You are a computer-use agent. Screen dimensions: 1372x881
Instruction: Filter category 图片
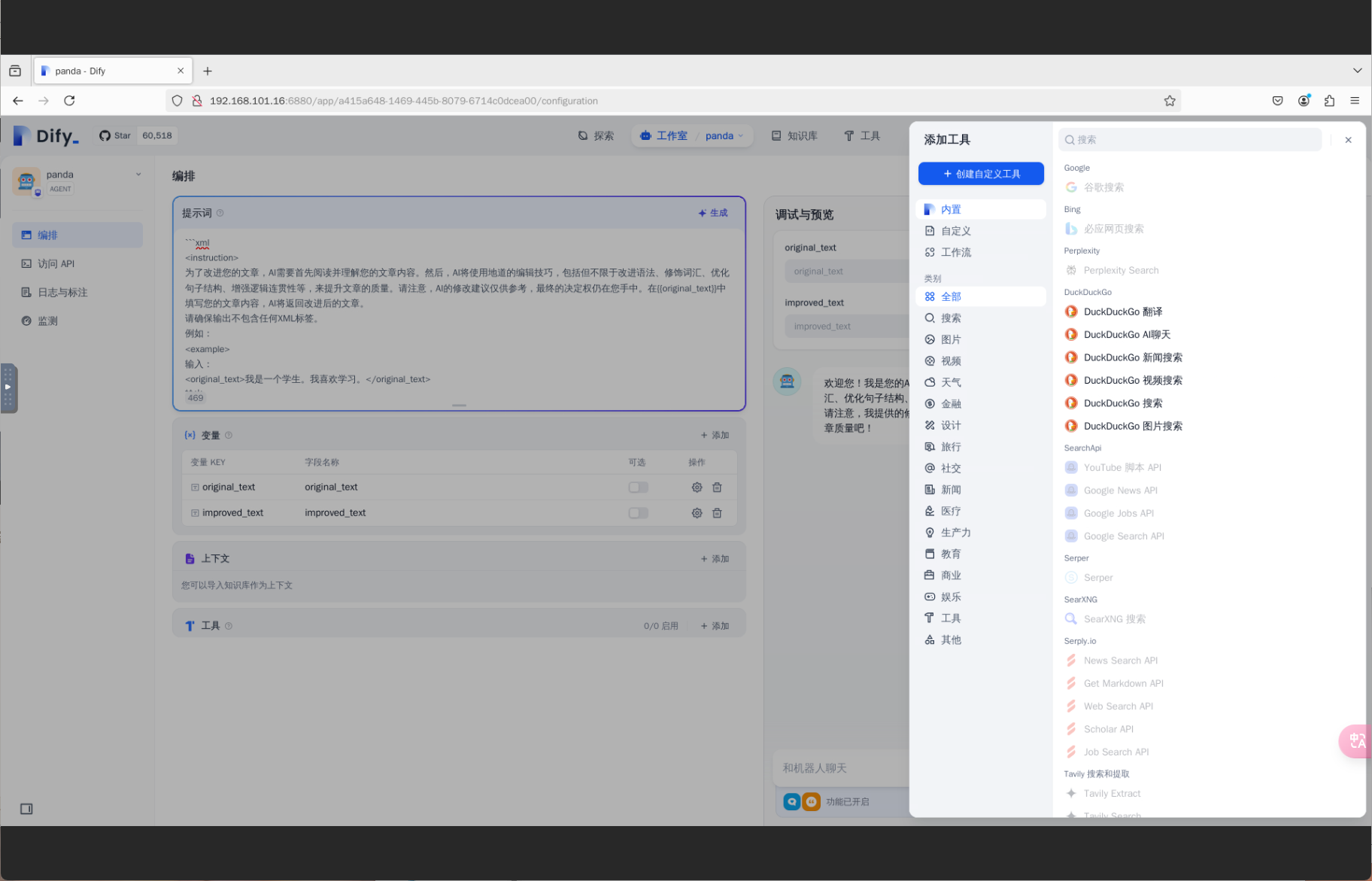(x=981, y=339)
